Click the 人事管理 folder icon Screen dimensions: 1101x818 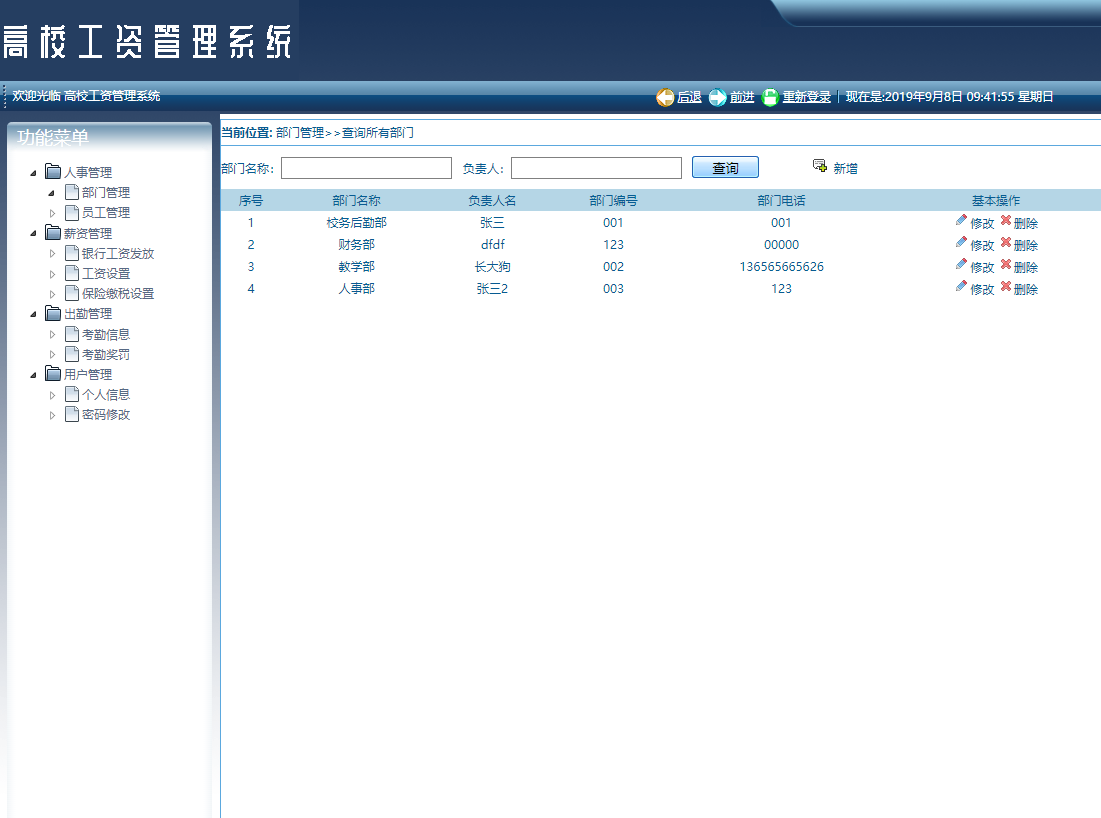point(53,171)
